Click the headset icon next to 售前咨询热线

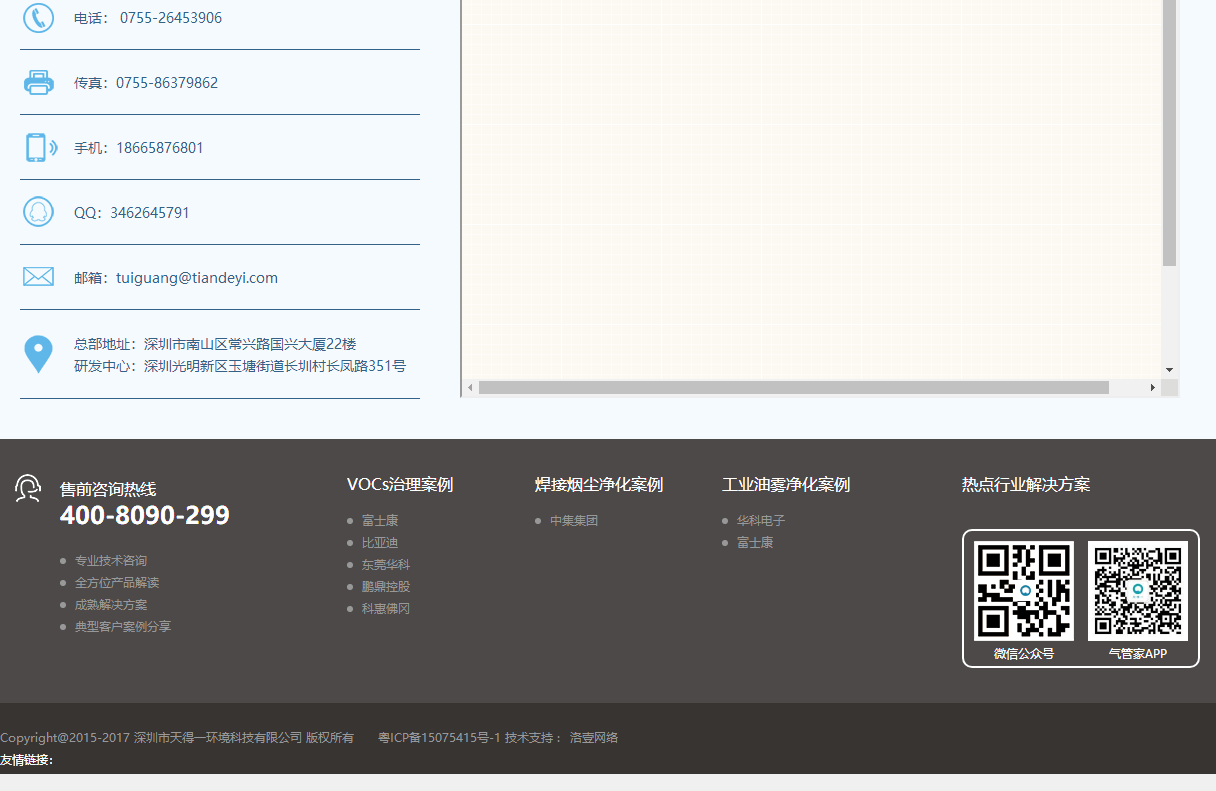tap(28, 489)
